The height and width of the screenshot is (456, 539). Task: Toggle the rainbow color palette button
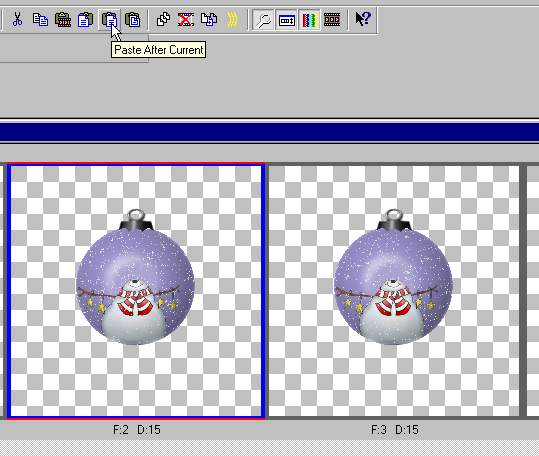[x=309, y=20]
